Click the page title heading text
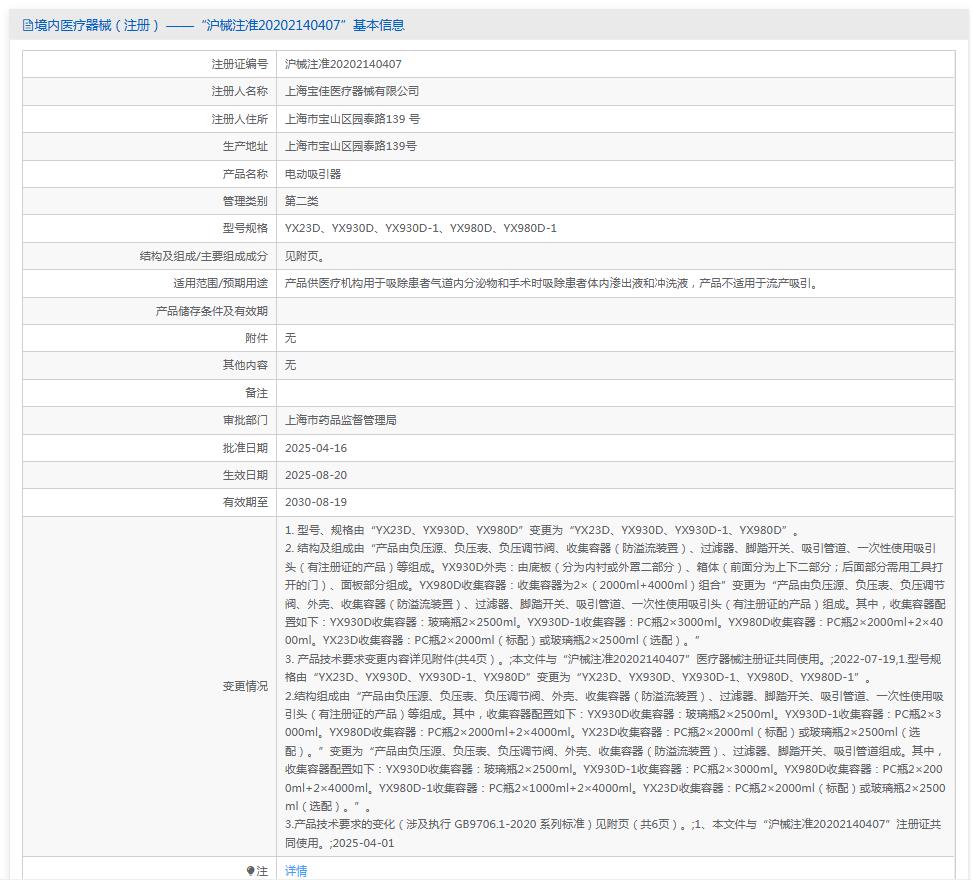This screenshot has width=971, height=884. tap(220, 25)
